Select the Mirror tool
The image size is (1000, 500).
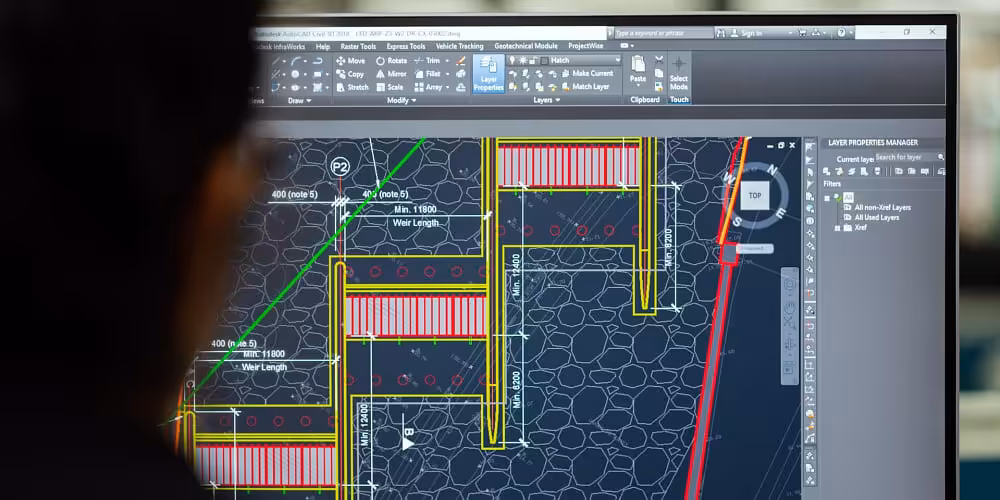pos(391,74)
